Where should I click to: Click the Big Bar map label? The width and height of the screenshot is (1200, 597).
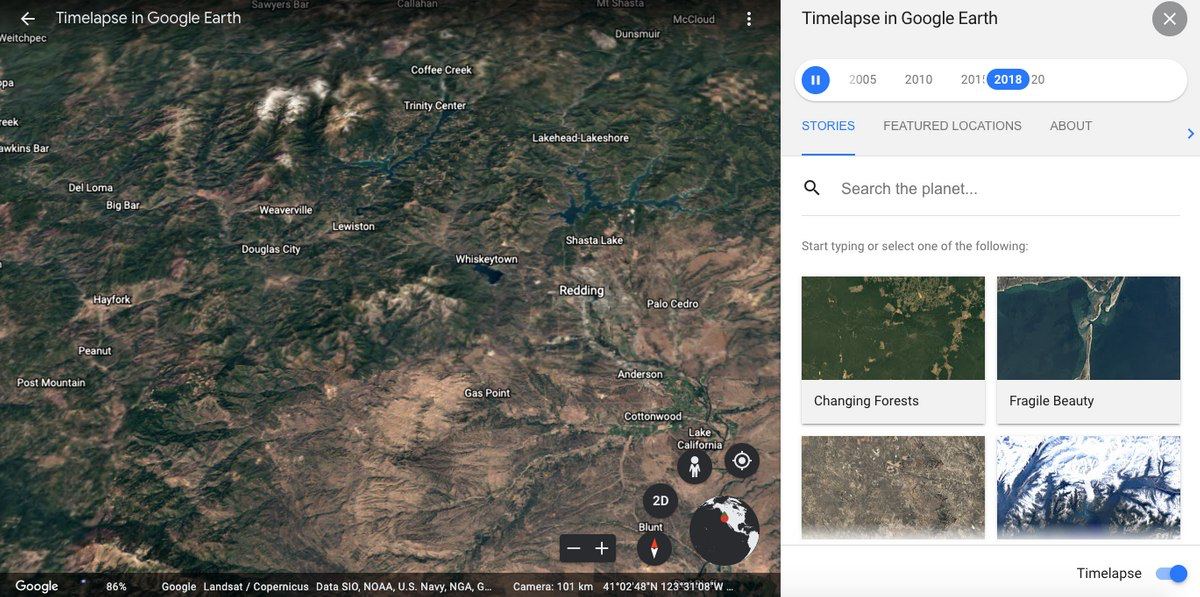coord(123,206)
